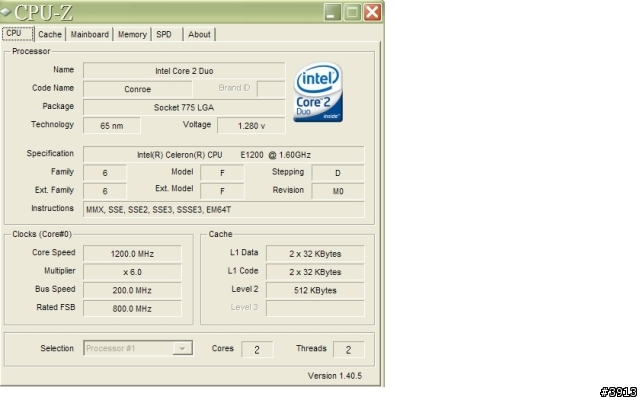Screen dimensions: 640x400
Task: Click the CPU-Z title bar diamond icon
Action: [6, 12]
